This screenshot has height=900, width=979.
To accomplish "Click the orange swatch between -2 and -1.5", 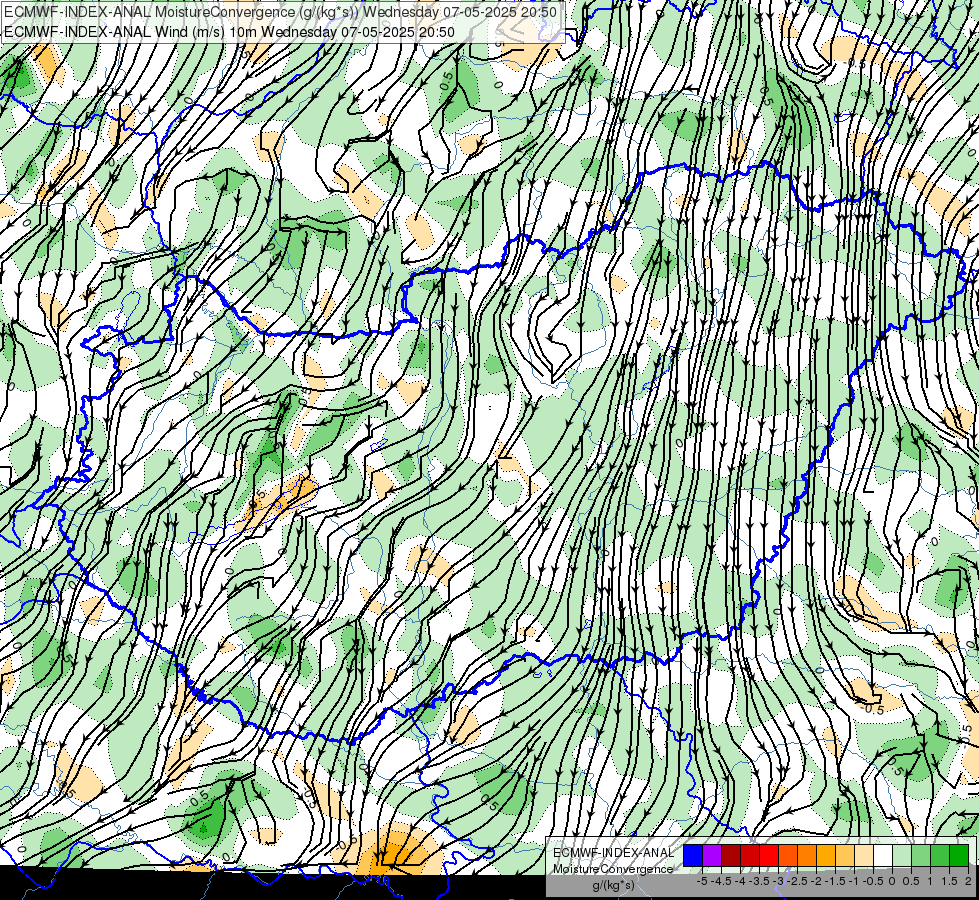I will (807, 855).
